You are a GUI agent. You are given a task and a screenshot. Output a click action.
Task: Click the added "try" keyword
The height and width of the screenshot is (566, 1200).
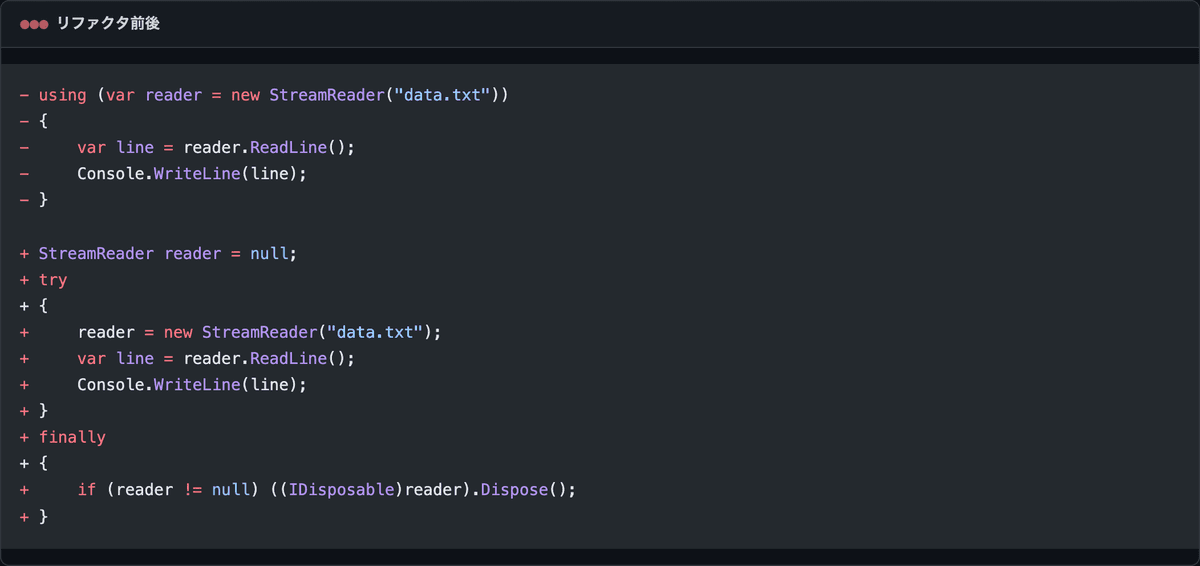tap(53, 280)
